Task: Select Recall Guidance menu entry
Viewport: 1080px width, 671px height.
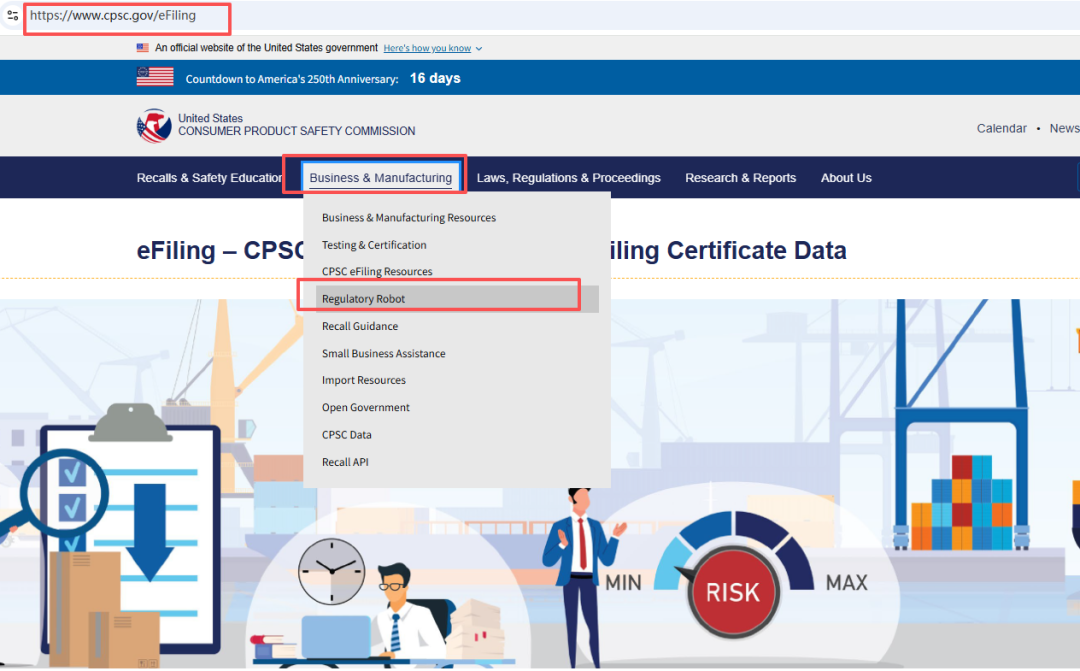Action: point(360,327)
